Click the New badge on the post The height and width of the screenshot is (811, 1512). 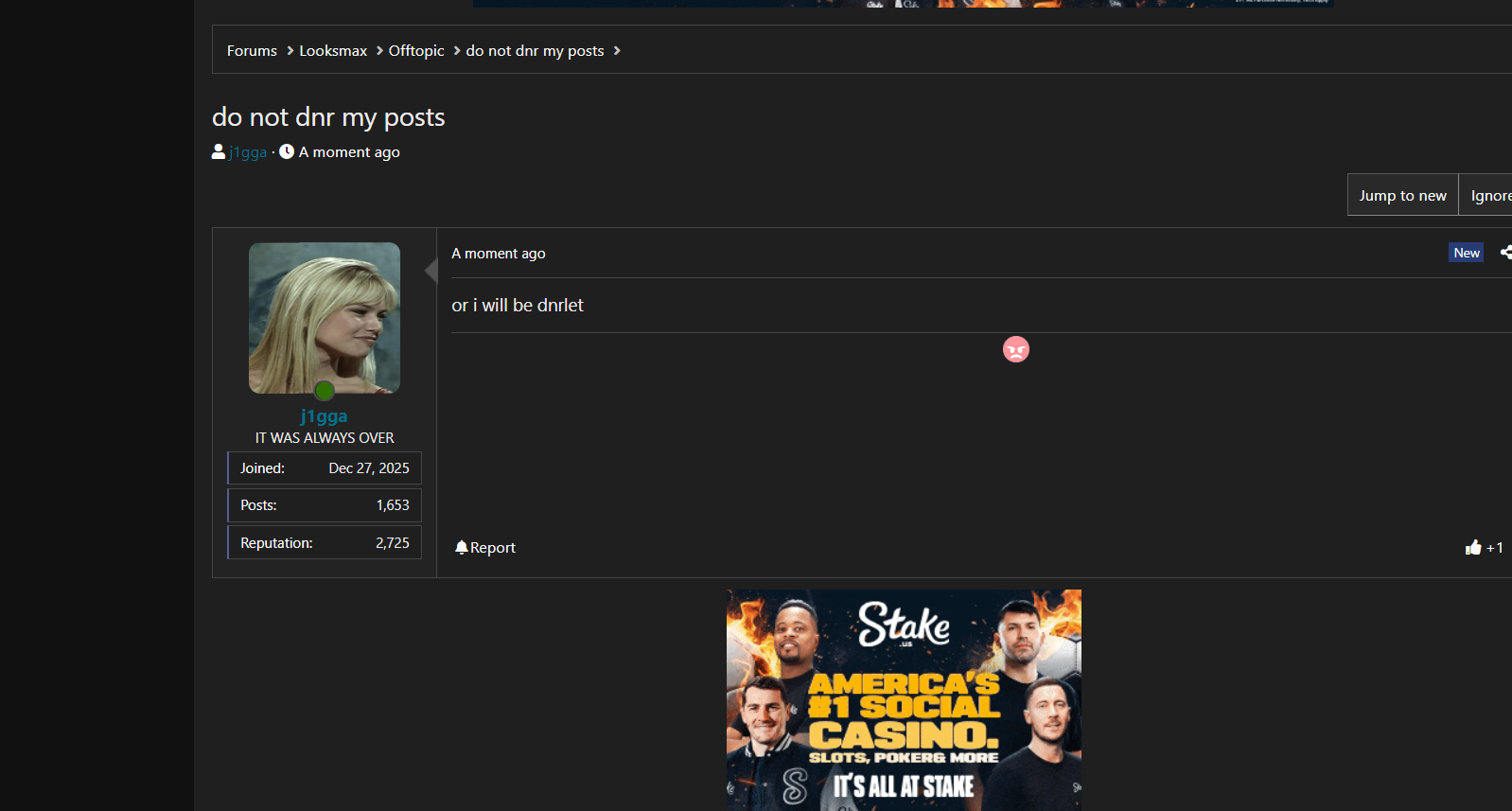pos(1467,253)
